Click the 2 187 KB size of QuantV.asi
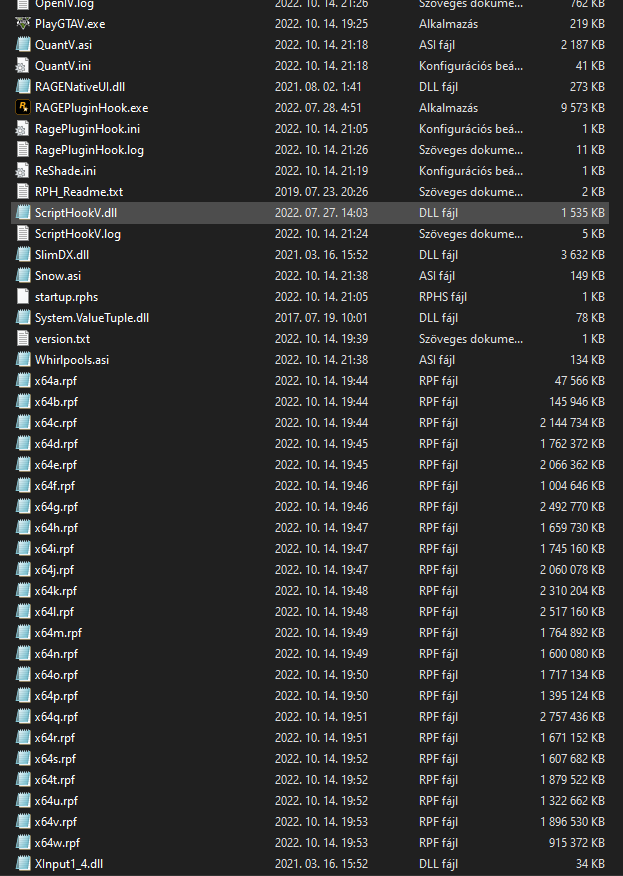The height and width of the screenshot is (876, 623). pyautogui.click(x=583, y=45)
